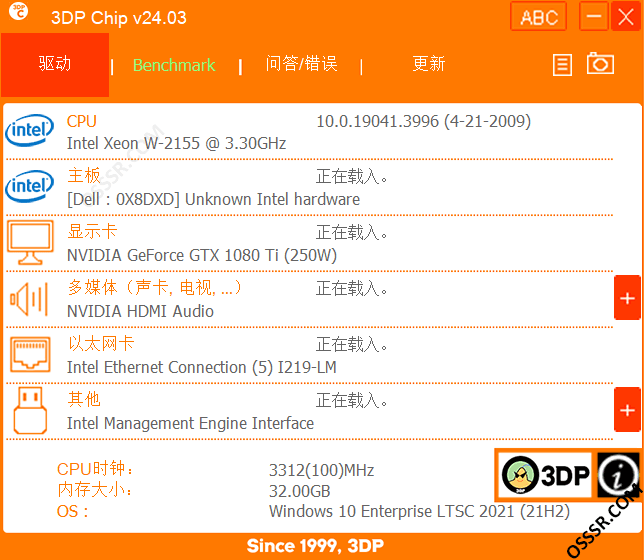The image size is (644, 560).
Task: Click the camera screenshot icon
Action: click(x=600, y=63)
